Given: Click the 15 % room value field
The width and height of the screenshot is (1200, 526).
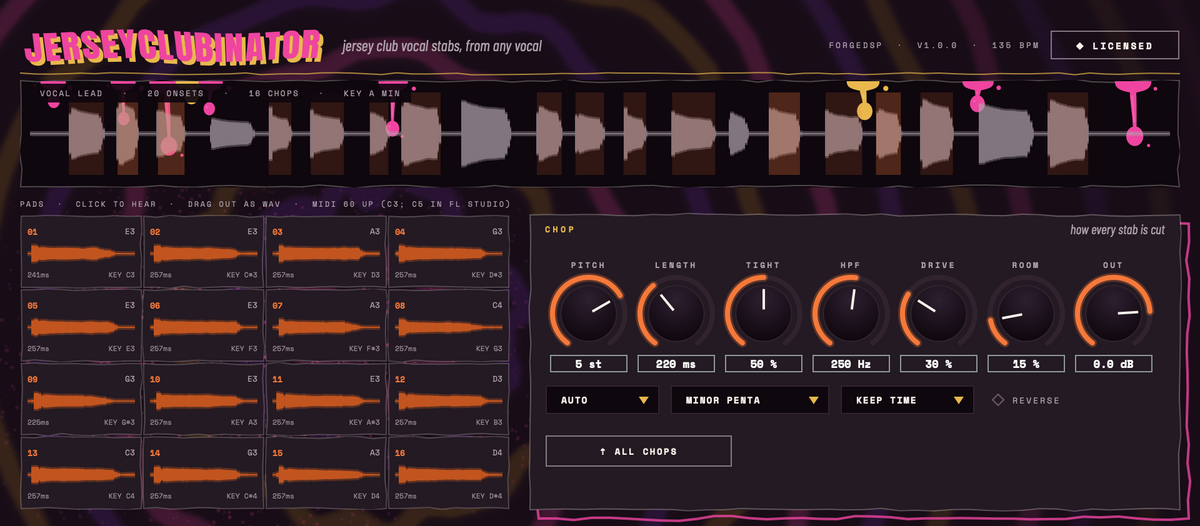Looking at the screenshot, I should [x=1026, y=364].
